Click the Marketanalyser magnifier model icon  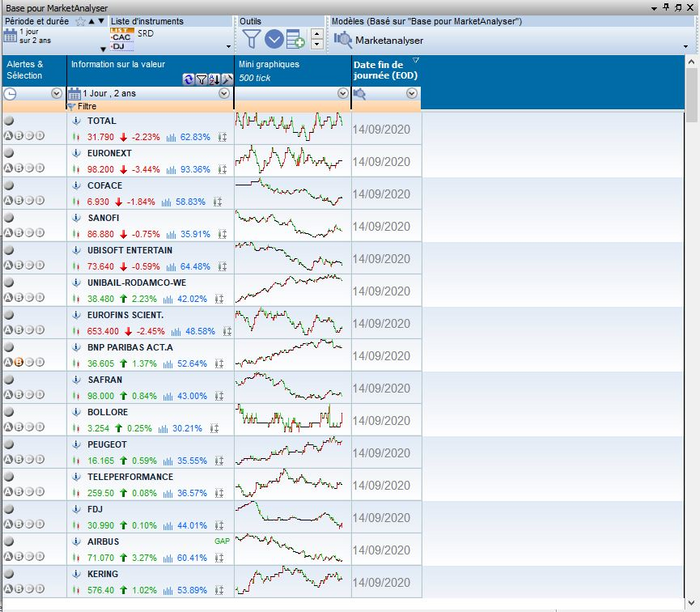(x=343, y=40)
